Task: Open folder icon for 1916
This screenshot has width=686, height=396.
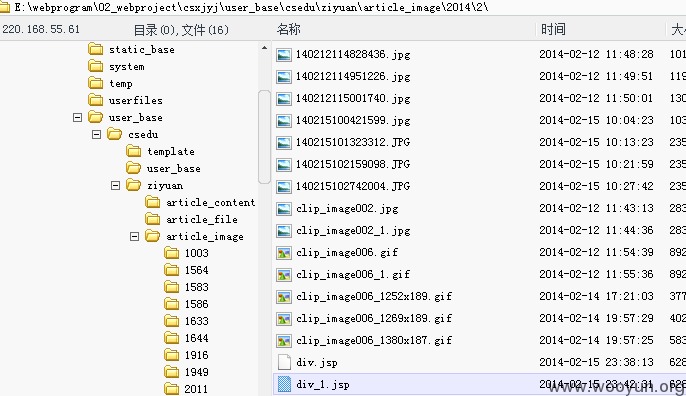Action: point(172,355)
